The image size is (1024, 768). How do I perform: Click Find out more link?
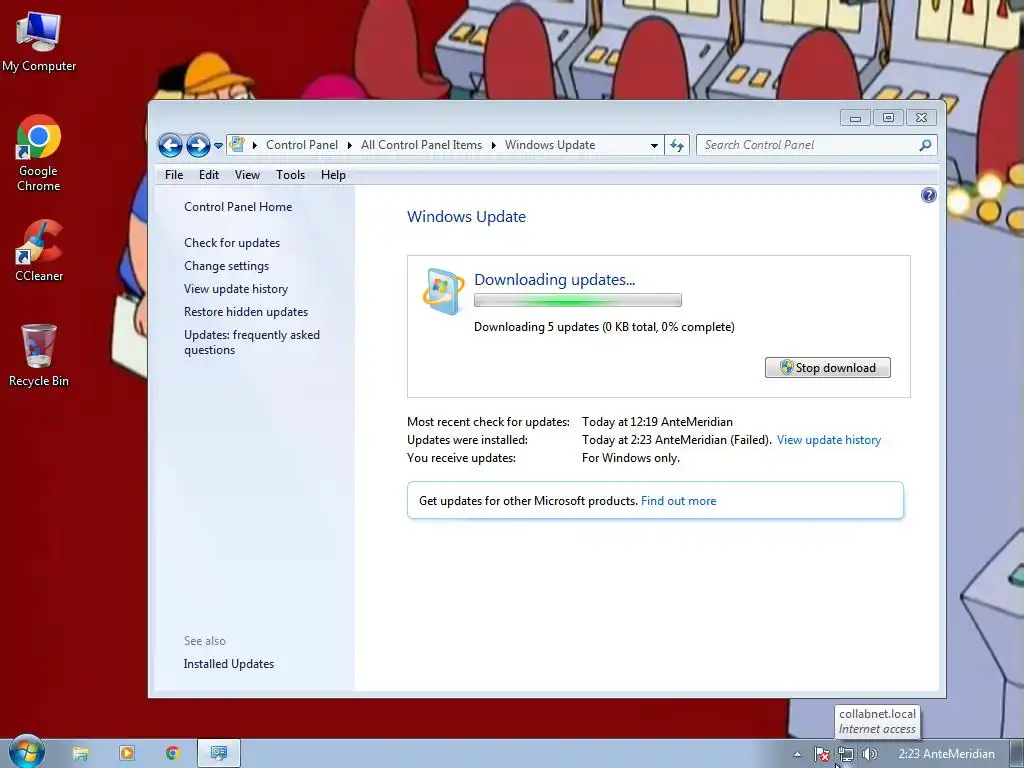click(679, 501)
